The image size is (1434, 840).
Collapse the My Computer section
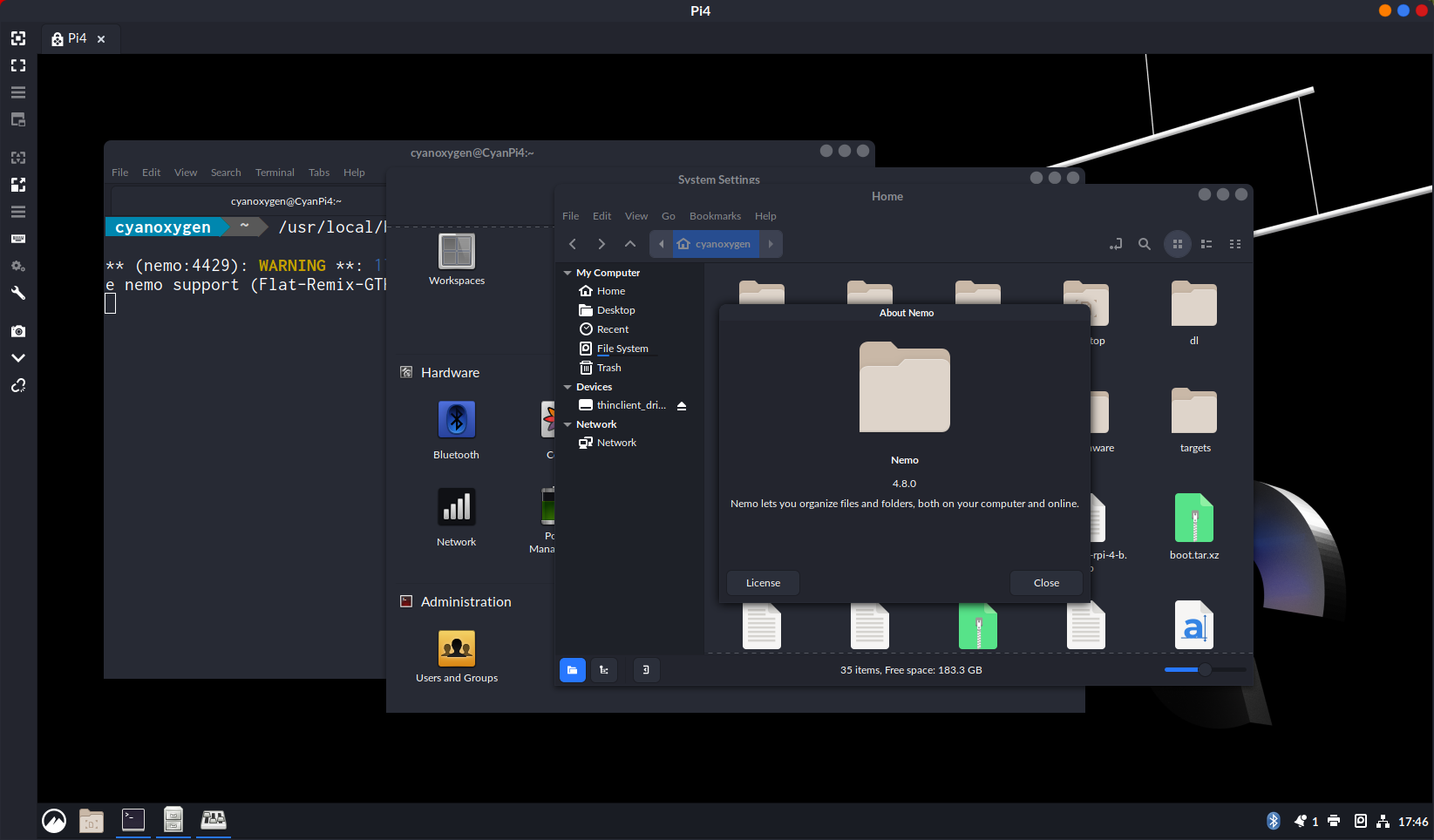[x=567, y=272]
